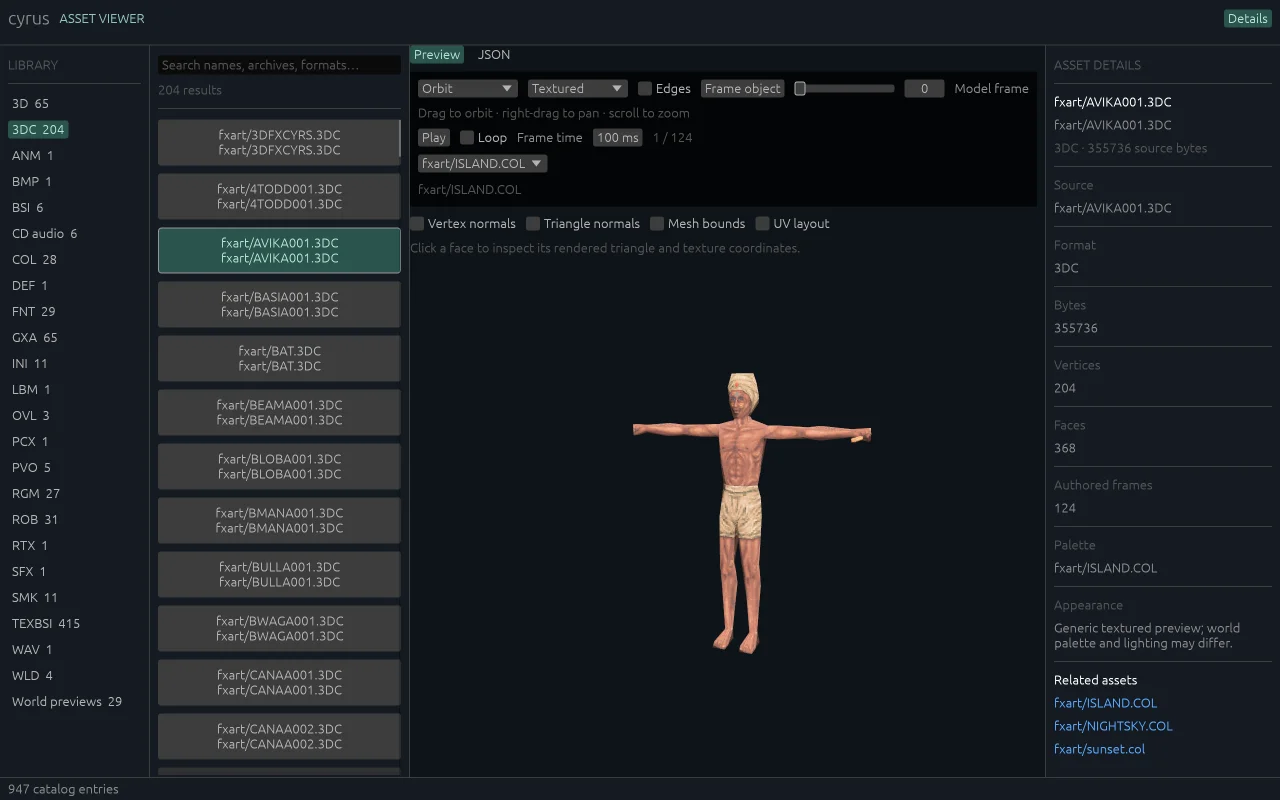Open fxart/BLOBA001.3DC asset entry
This screenshot has width=1280, height=800.
(x=279, y=466)
